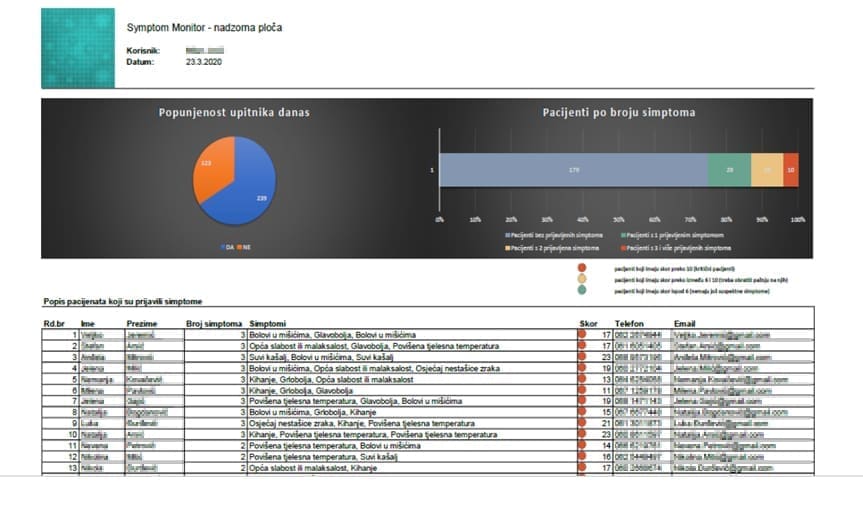The width and height of the screenshot is (863, 509).
Task: Click the red three-or-more symptoms bar segment
Action: 791,171
